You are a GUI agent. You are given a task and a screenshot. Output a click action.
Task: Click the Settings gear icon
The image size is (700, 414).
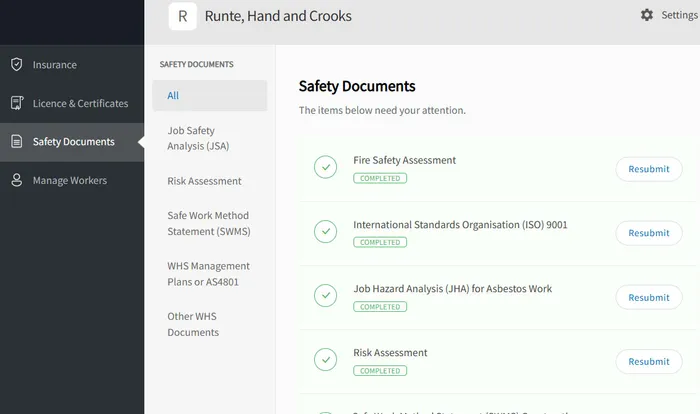[647, 15]
